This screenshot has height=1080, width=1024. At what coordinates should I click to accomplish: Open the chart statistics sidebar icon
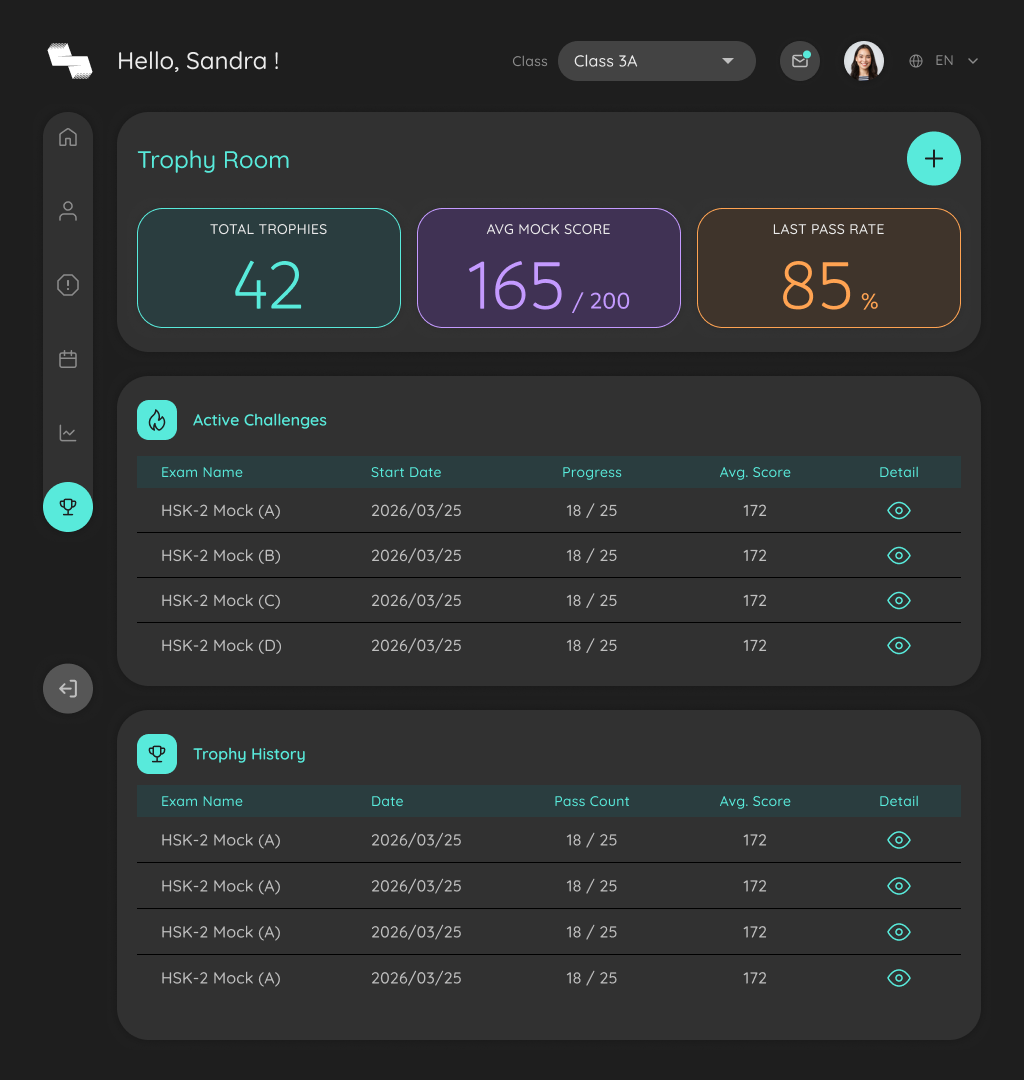(67, 433)
